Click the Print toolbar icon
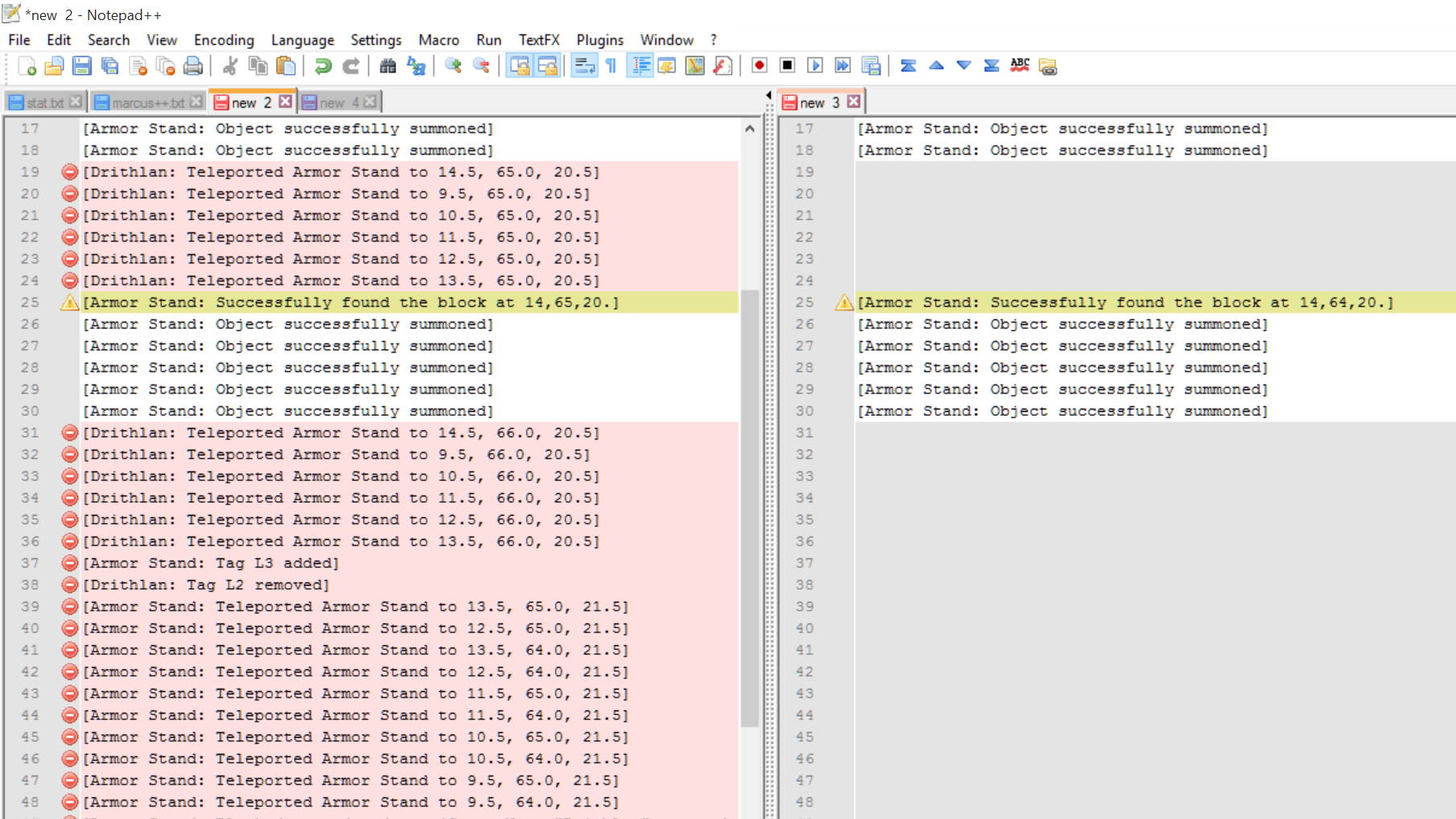Viewport: 1456px width, 819px height. point(193,66)
